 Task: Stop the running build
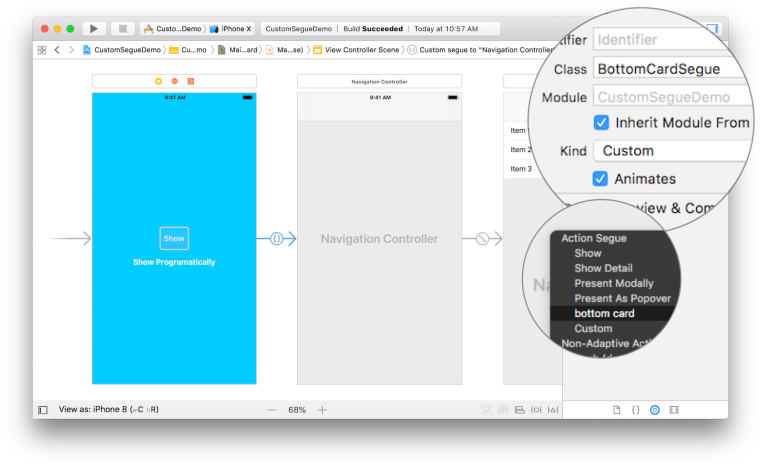coord(123,29)
